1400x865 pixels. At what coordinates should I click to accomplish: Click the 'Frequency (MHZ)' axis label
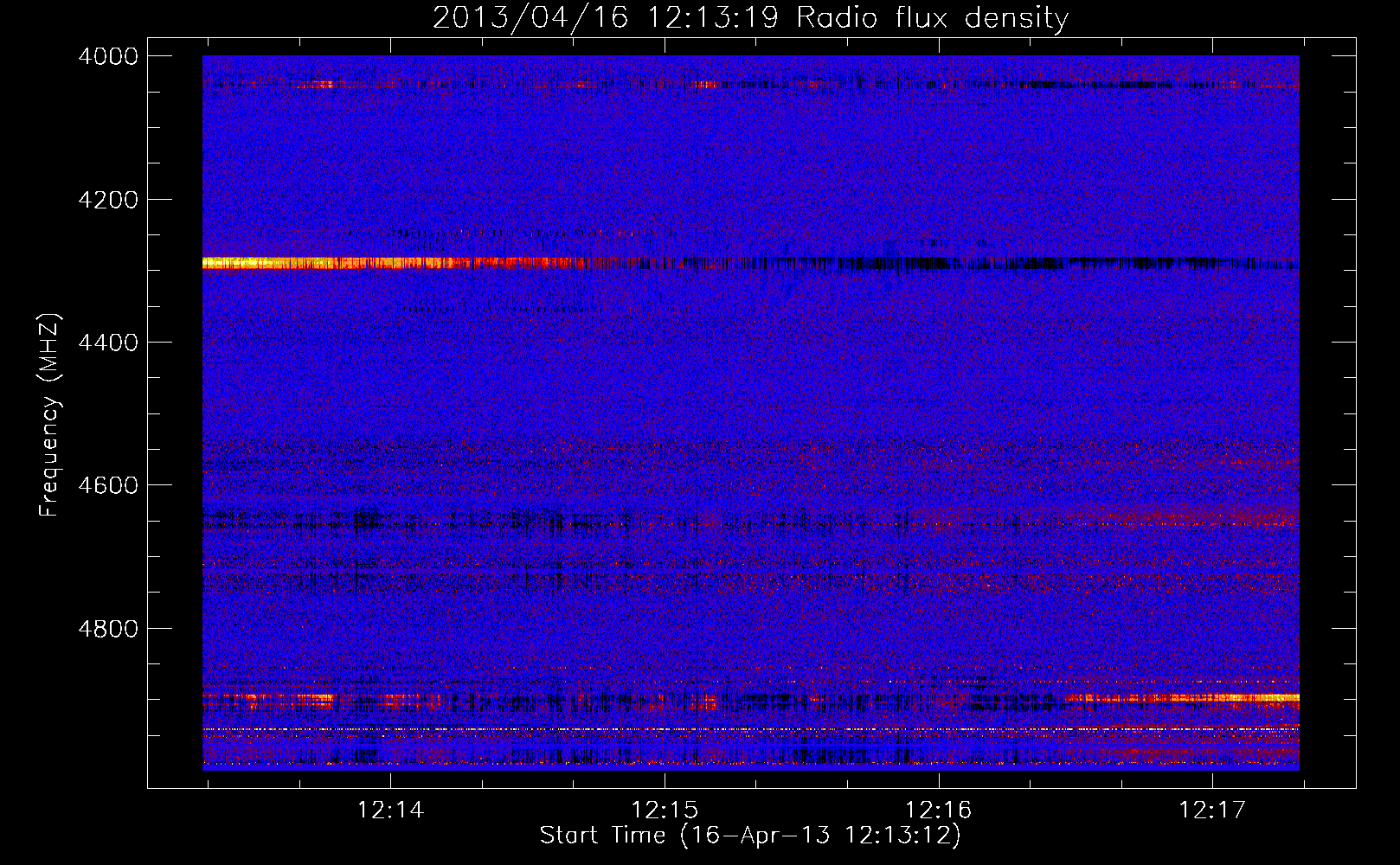coord(49,415)
